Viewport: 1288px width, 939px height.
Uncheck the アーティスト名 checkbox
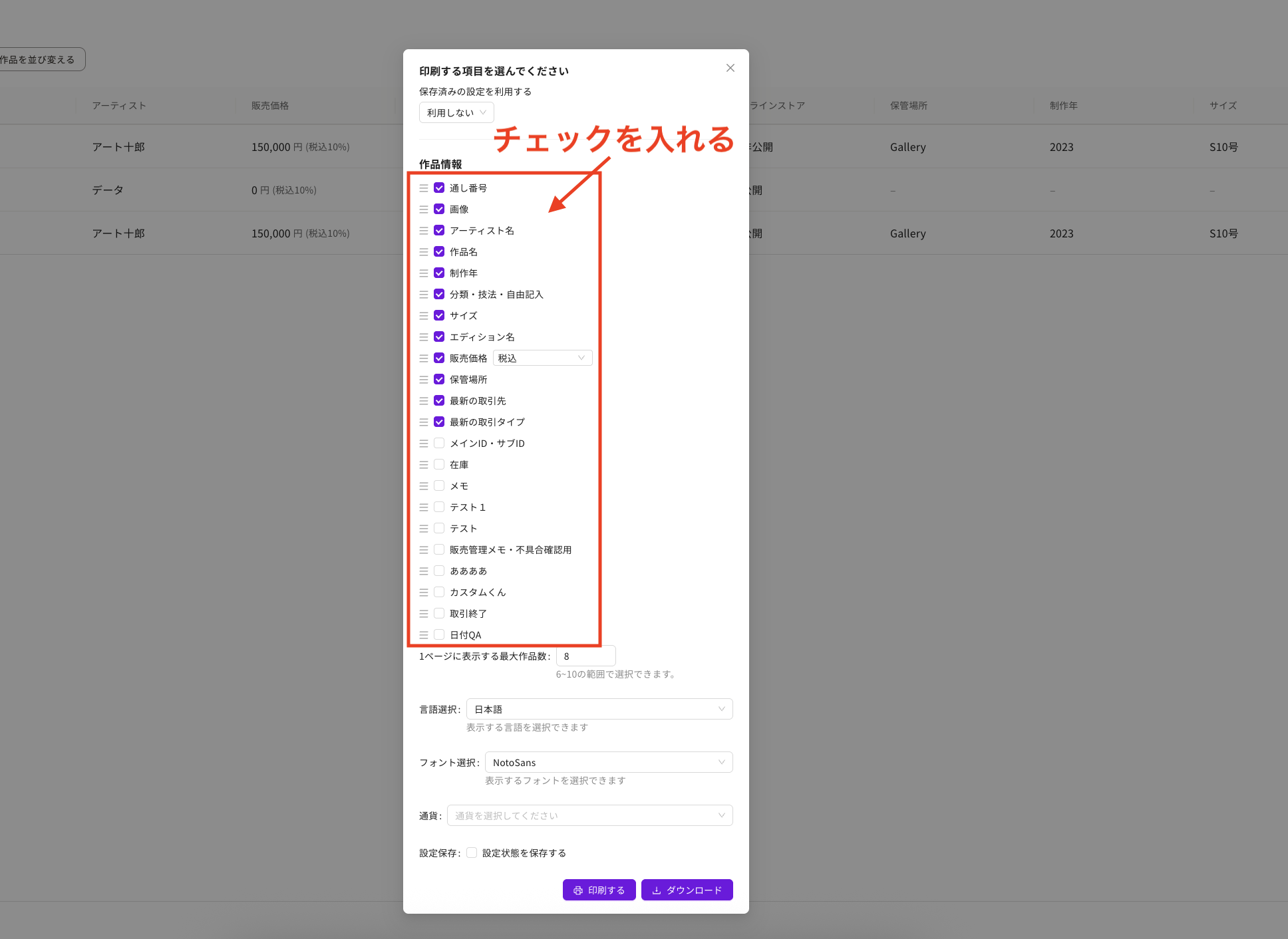click(439, 230)
